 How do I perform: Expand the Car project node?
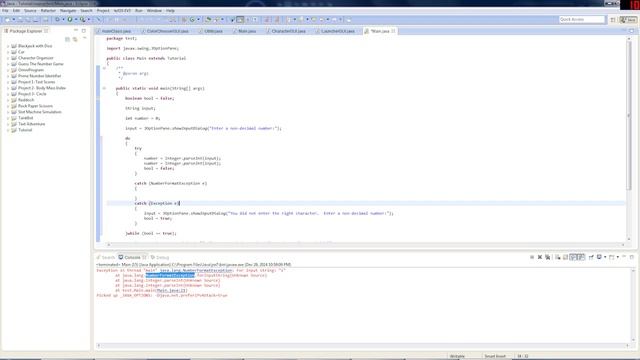click(x=8, y=52)
